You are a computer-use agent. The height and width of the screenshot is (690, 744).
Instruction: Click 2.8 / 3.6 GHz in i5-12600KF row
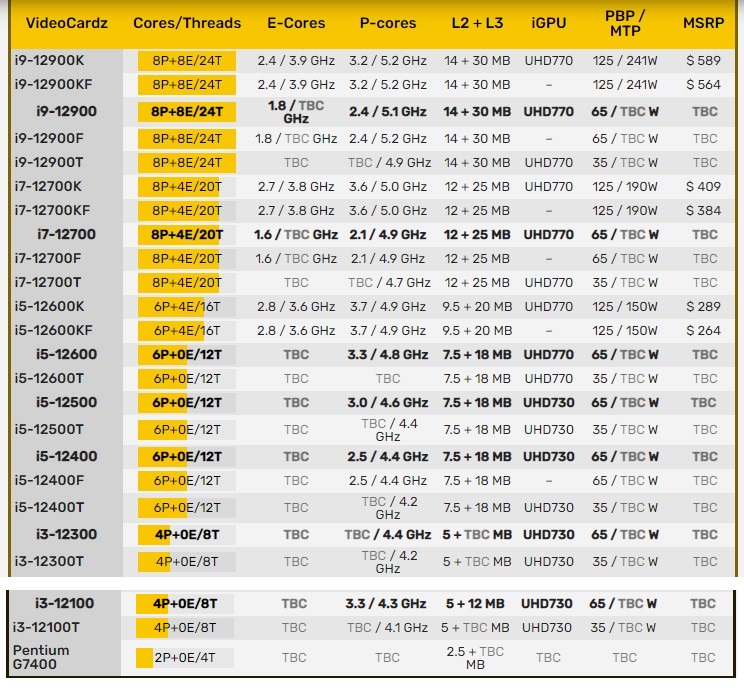pos(296,330)
